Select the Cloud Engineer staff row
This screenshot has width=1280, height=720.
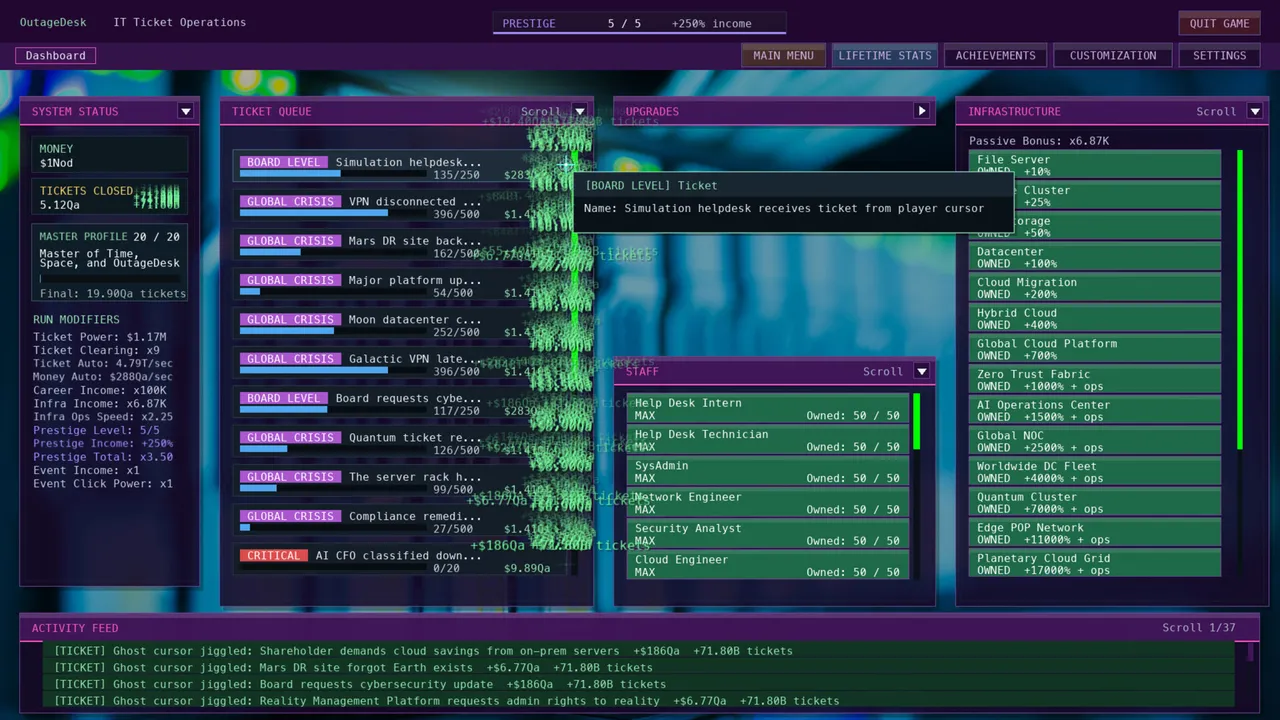coord(768,566)
